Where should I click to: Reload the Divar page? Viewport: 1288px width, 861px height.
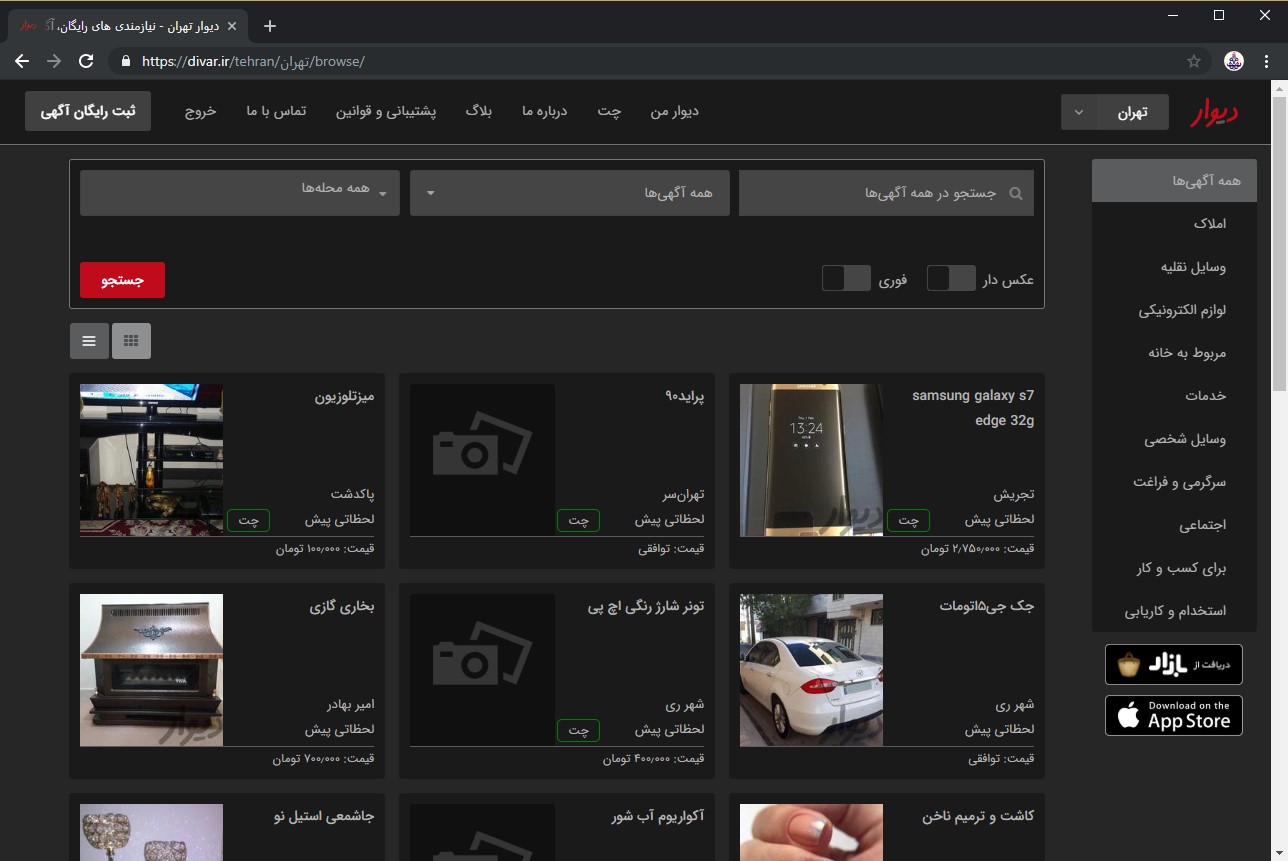click(86, 61)
